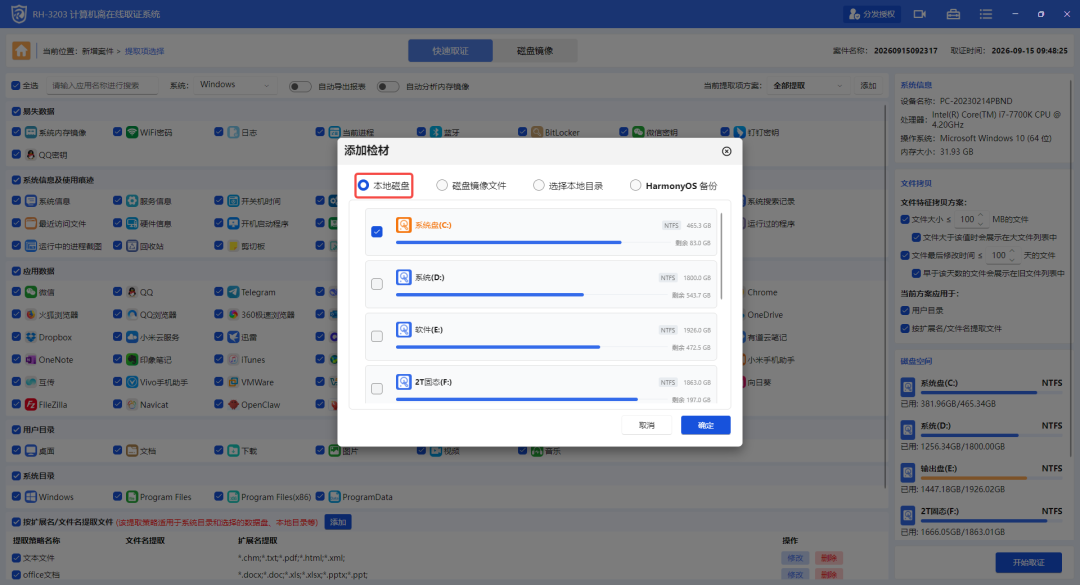Click the orange home icon
1080x585 pixels.
pyautogui.click(x=21, y=50)
